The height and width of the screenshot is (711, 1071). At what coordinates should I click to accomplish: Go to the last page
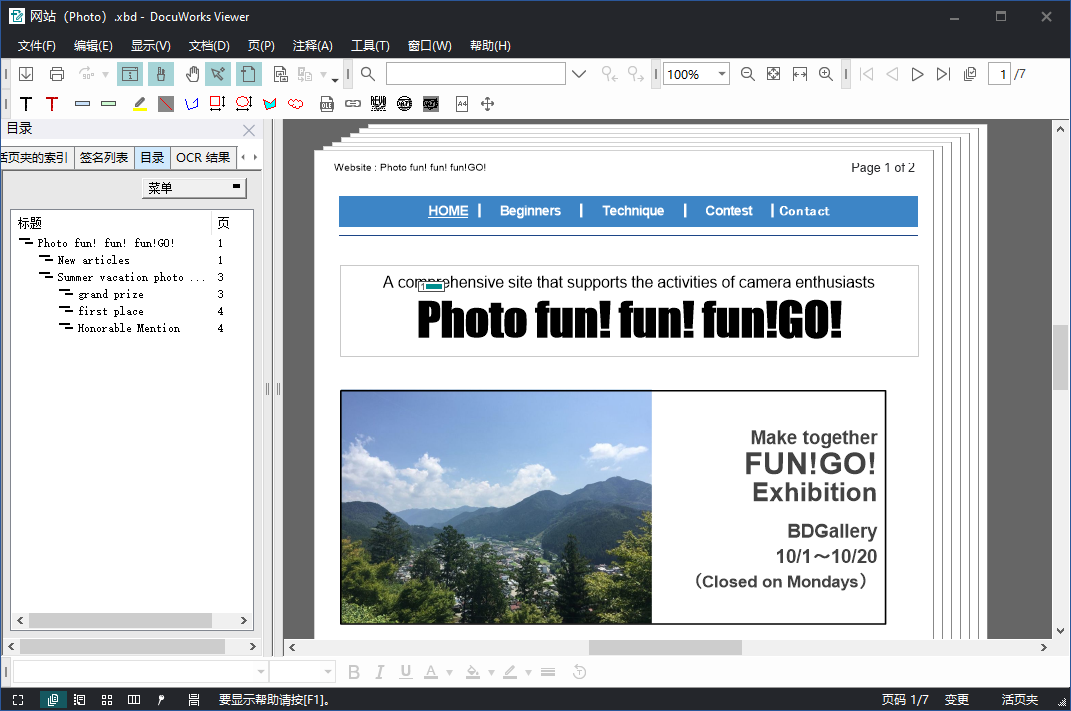point(943,74)
